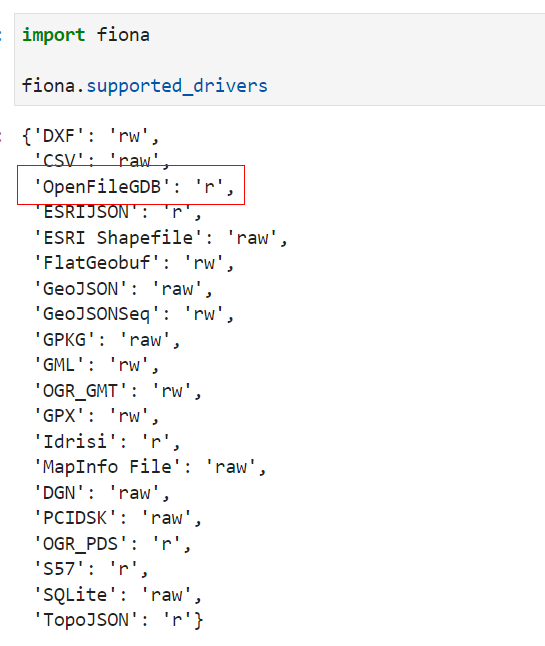The width and height of the screenshot is (545, 646).
Task: Click the 'DXF' entry in output
Action: pos(91,136)
